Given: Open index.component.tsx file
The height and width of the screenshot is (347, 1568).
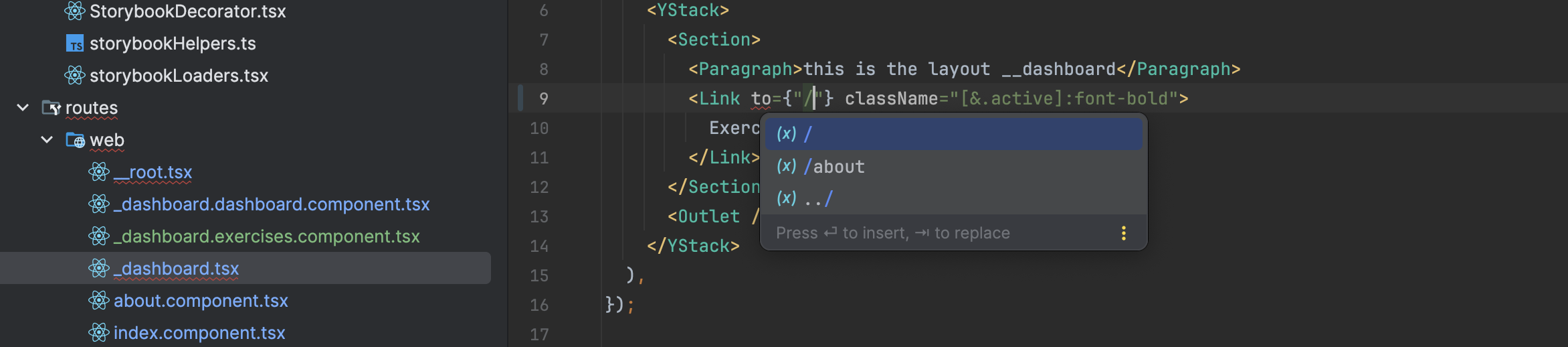Looking at the screenshot, I should (199, 333).
